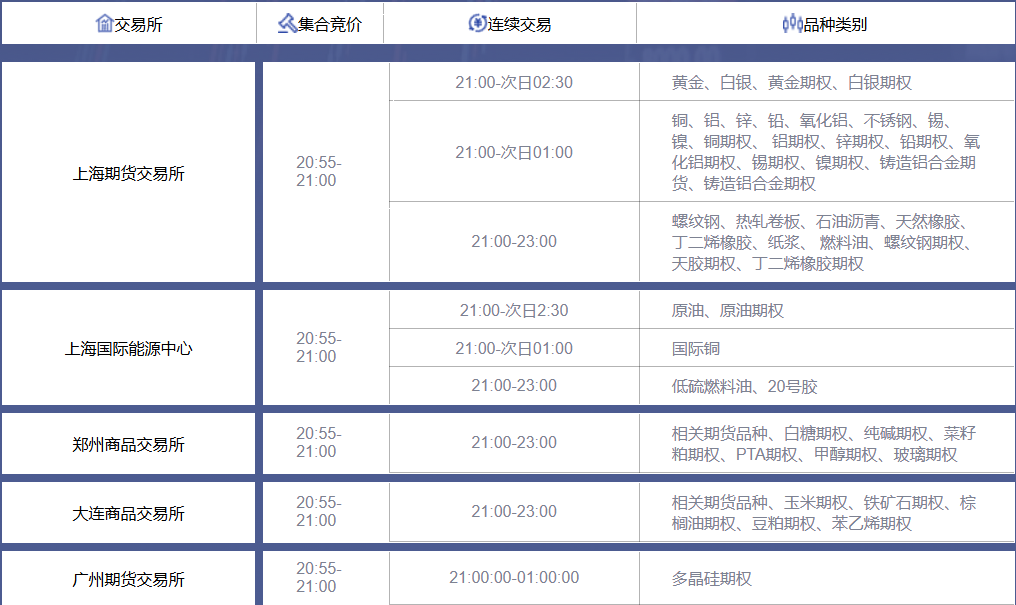This screenshot has width=1016, height=605.
Task: Click 21:00-次日01:00 in the 上海期货交易所 row
Action: click(x=514, y=152)
